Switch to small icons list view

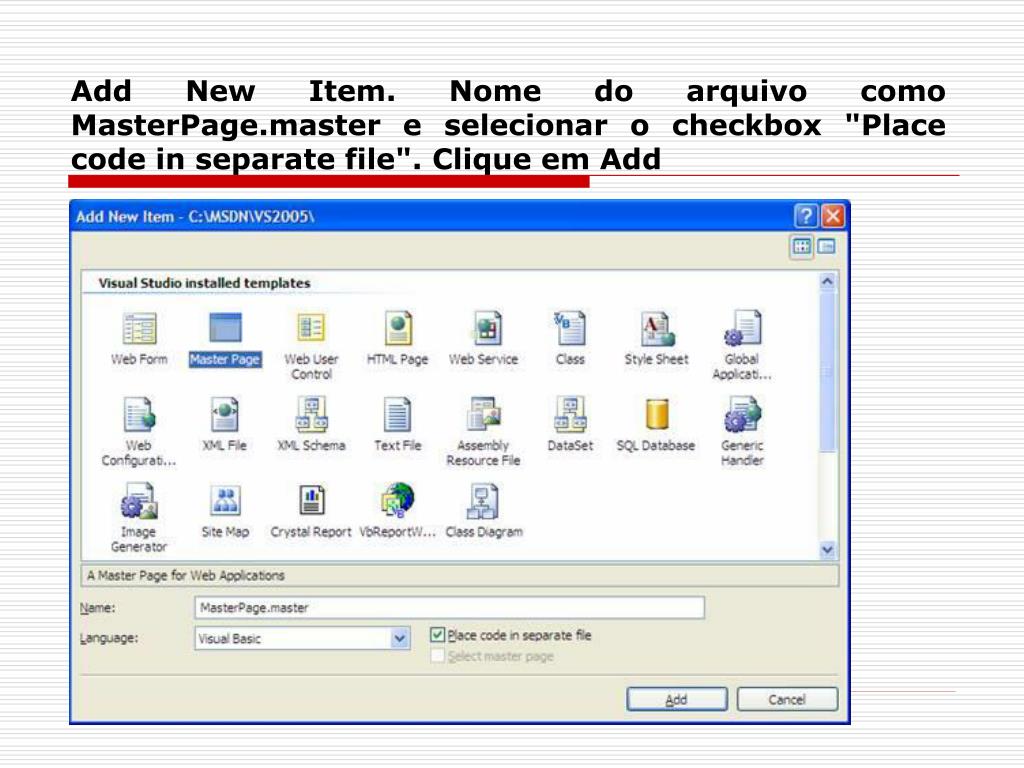click(826, 247)
